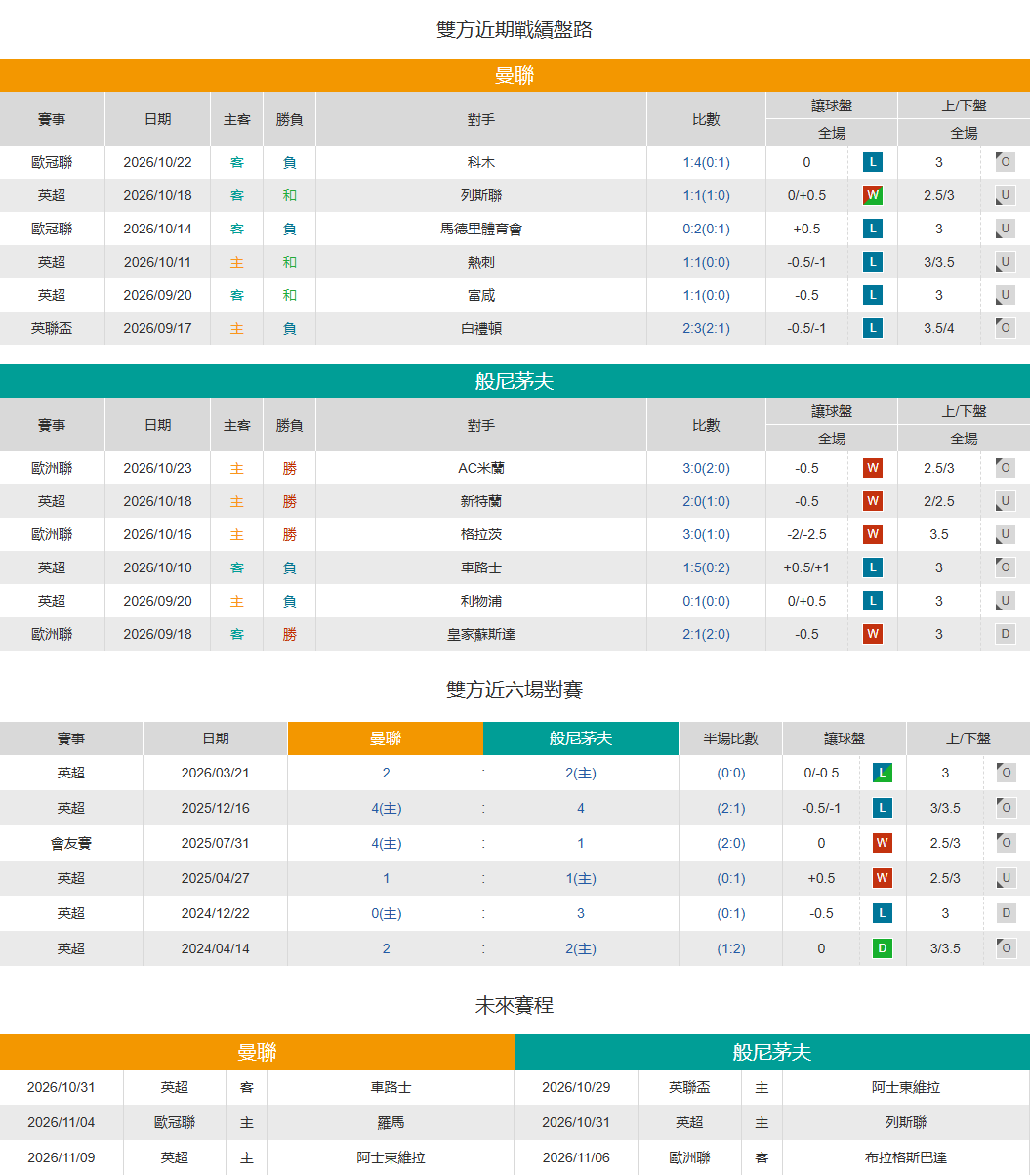Click the L handicap badge in the 熱刺 row
The height and width of the screenshot is (1176, 1030).
pos(873,262)
